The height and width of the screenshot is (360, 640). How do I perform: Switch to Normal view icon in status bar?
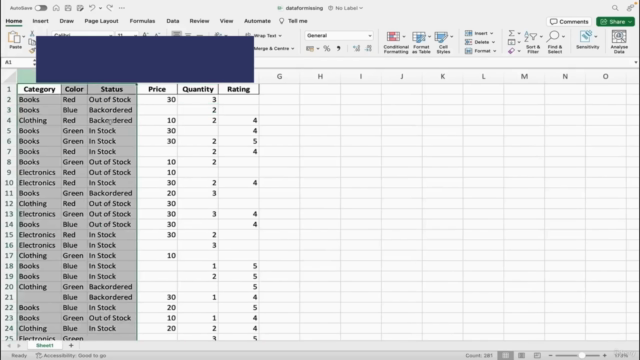coord(505,356)
